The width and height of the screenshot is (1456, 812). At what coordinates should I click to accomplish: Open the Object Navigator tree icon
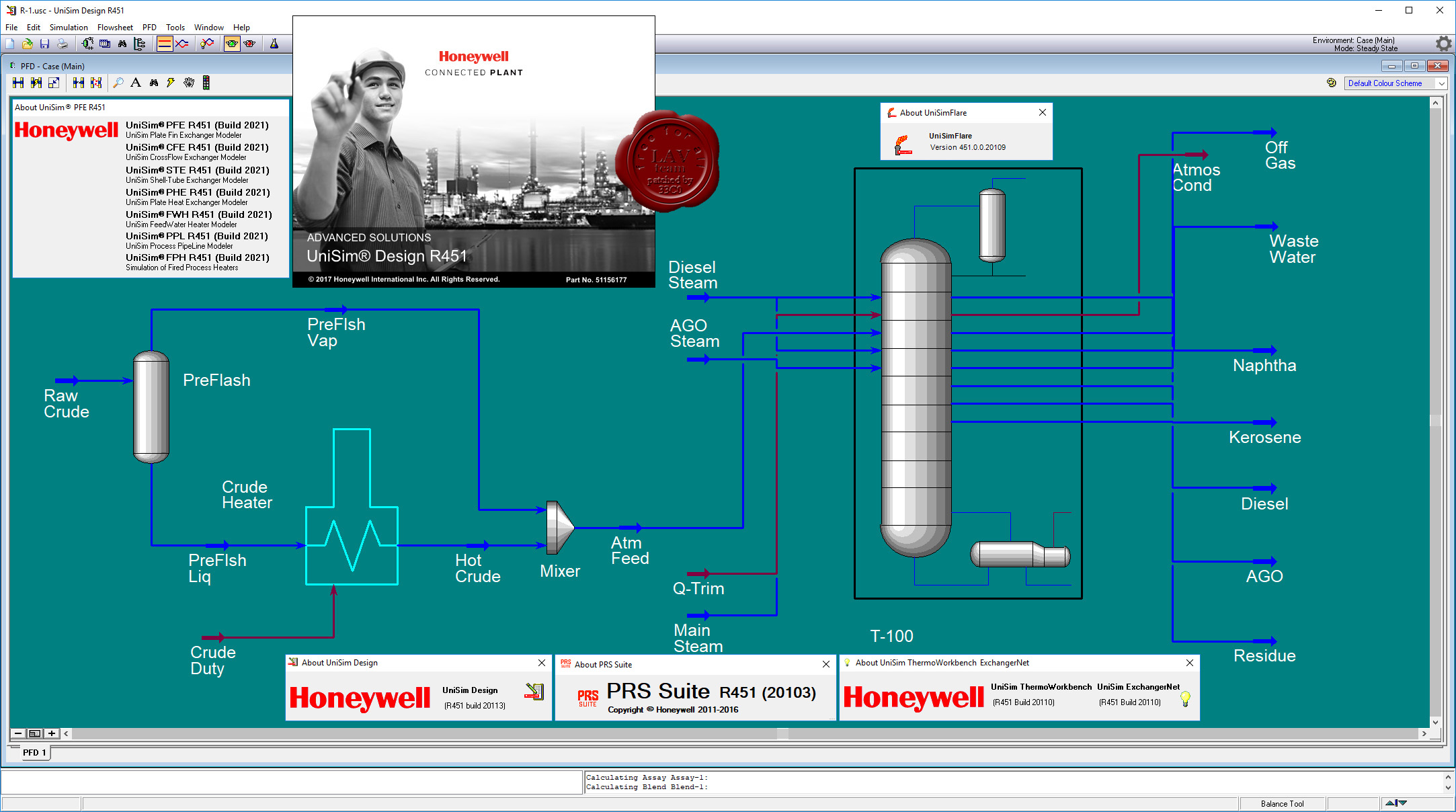[x=140, y=44]
